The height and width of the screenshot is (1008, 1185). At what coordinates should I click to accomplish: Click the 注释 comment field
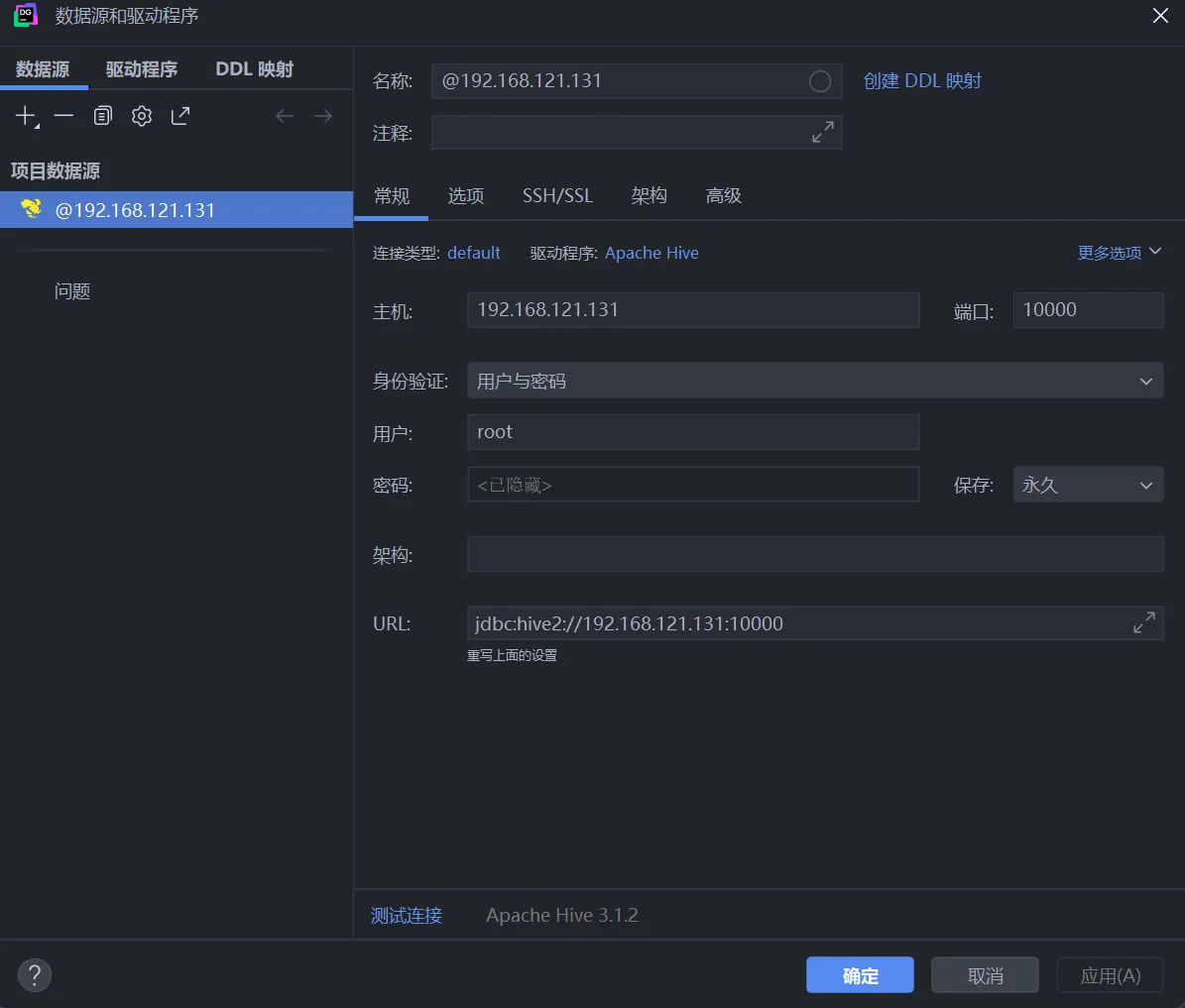tap(637, 132)
